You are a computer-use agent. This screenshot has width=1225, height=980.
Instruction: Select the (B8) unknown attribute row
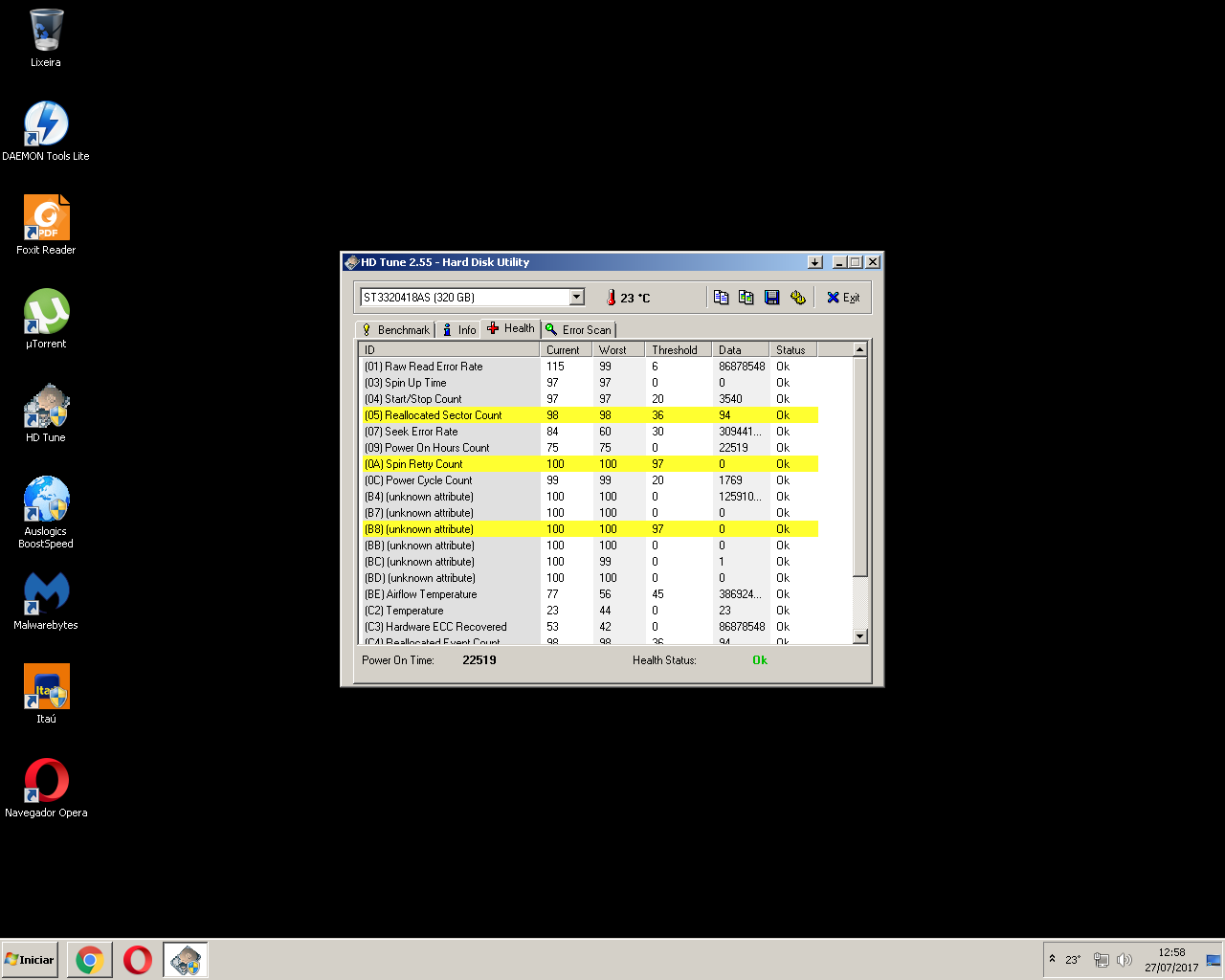point(589,529)
